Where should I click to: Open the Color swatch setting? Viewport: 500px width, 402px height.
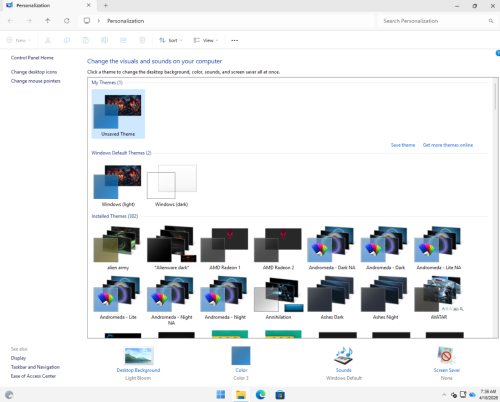tap(241, 355)
